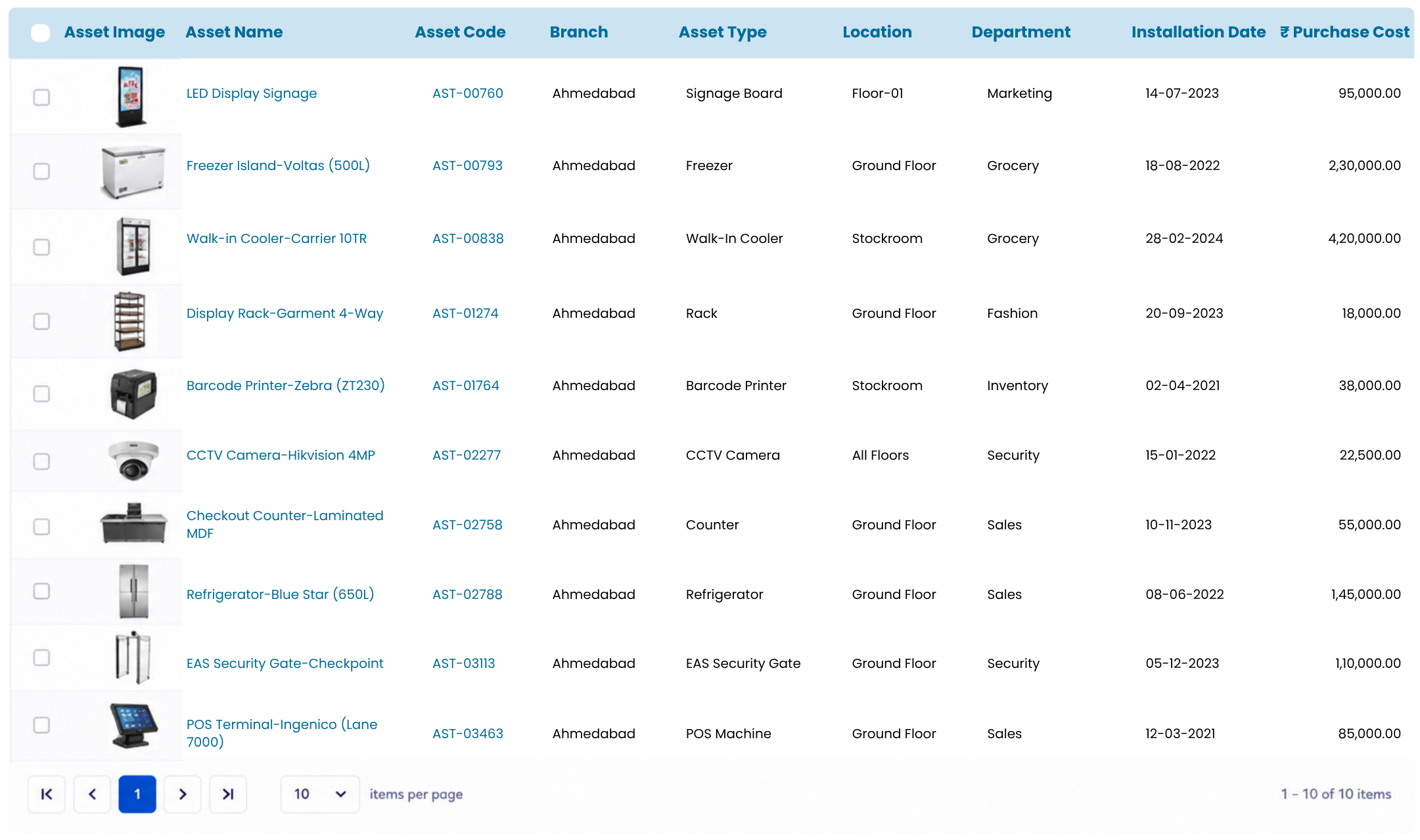
Task: View the CCTV Camera thumbnail
Action: 133,460
